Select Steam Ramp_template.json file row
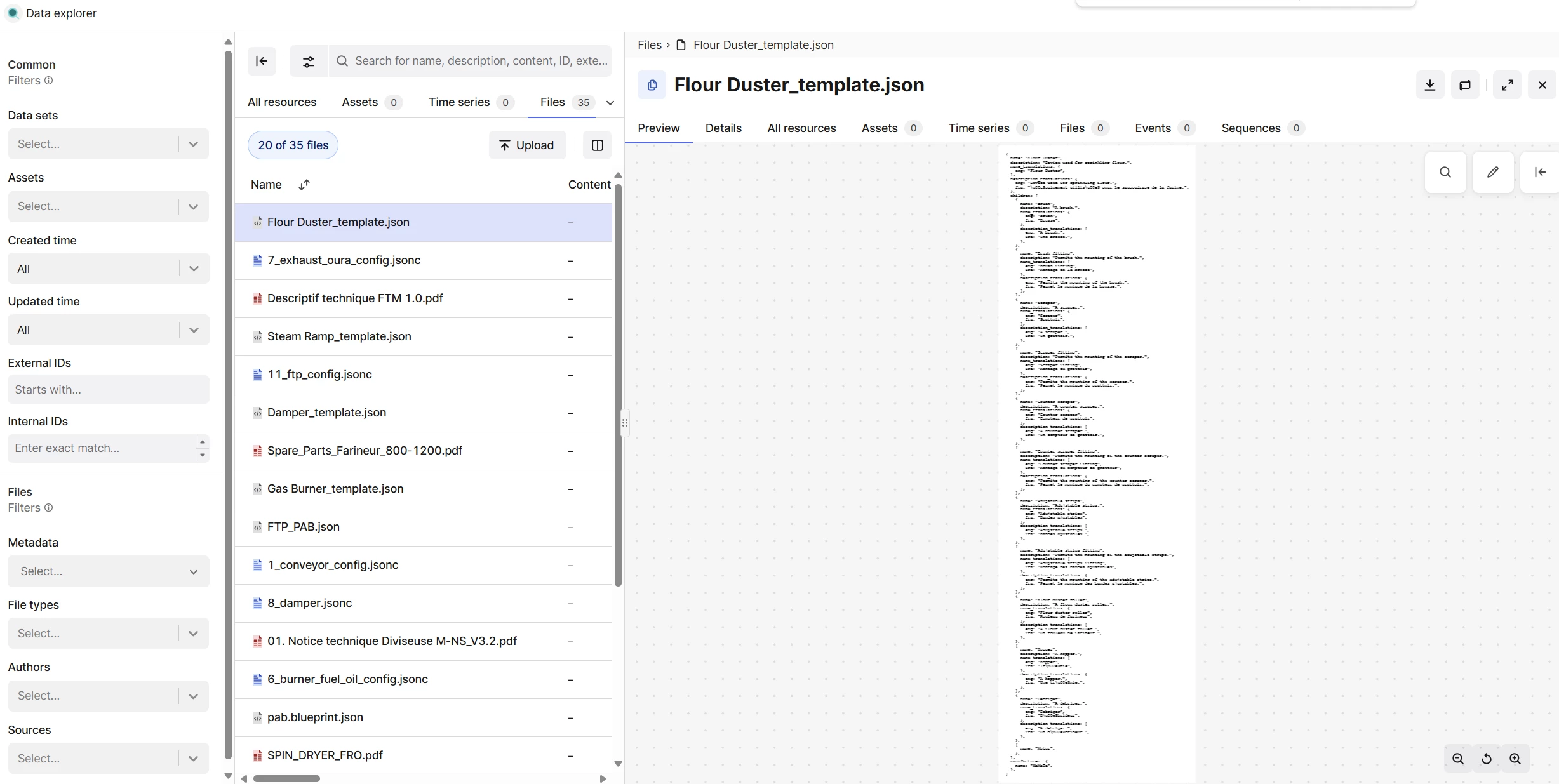The image size is (1559, 784). [339, 336]
